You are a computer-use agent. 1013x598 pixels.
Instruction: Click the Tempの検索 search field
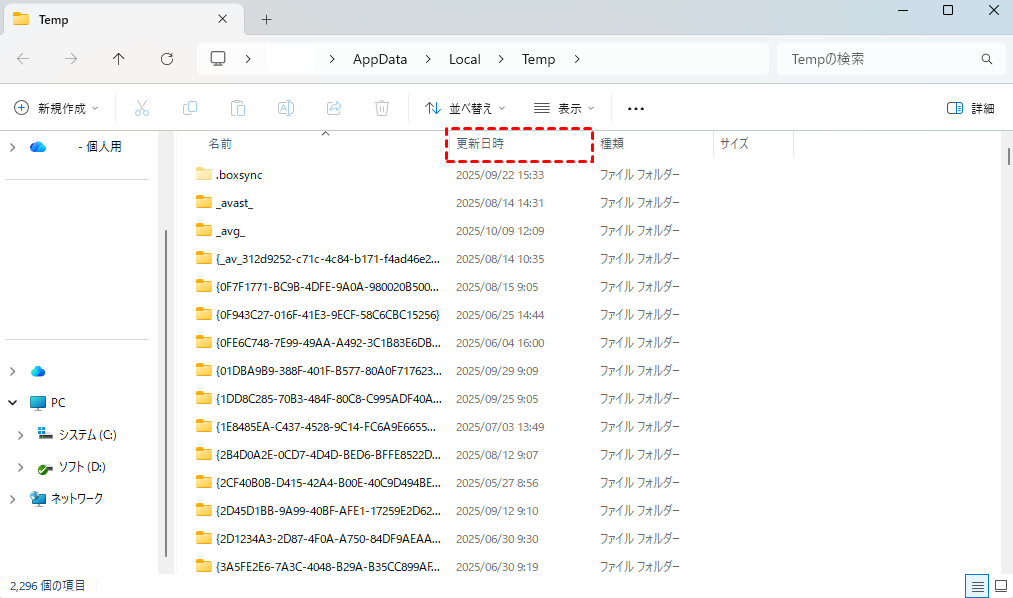pyautogui.click(x=880, y=59)
